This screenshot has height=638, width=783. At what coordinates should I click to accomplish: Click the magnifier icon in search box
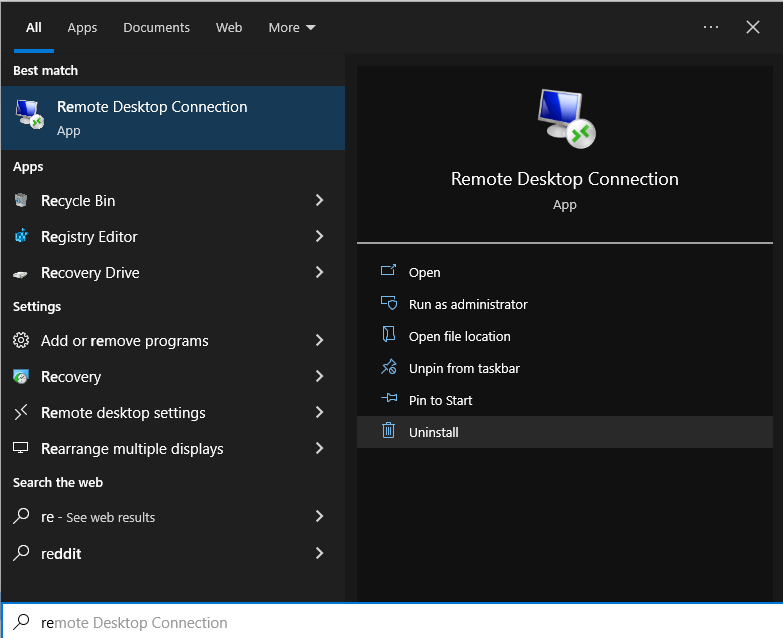pos(21,622)
